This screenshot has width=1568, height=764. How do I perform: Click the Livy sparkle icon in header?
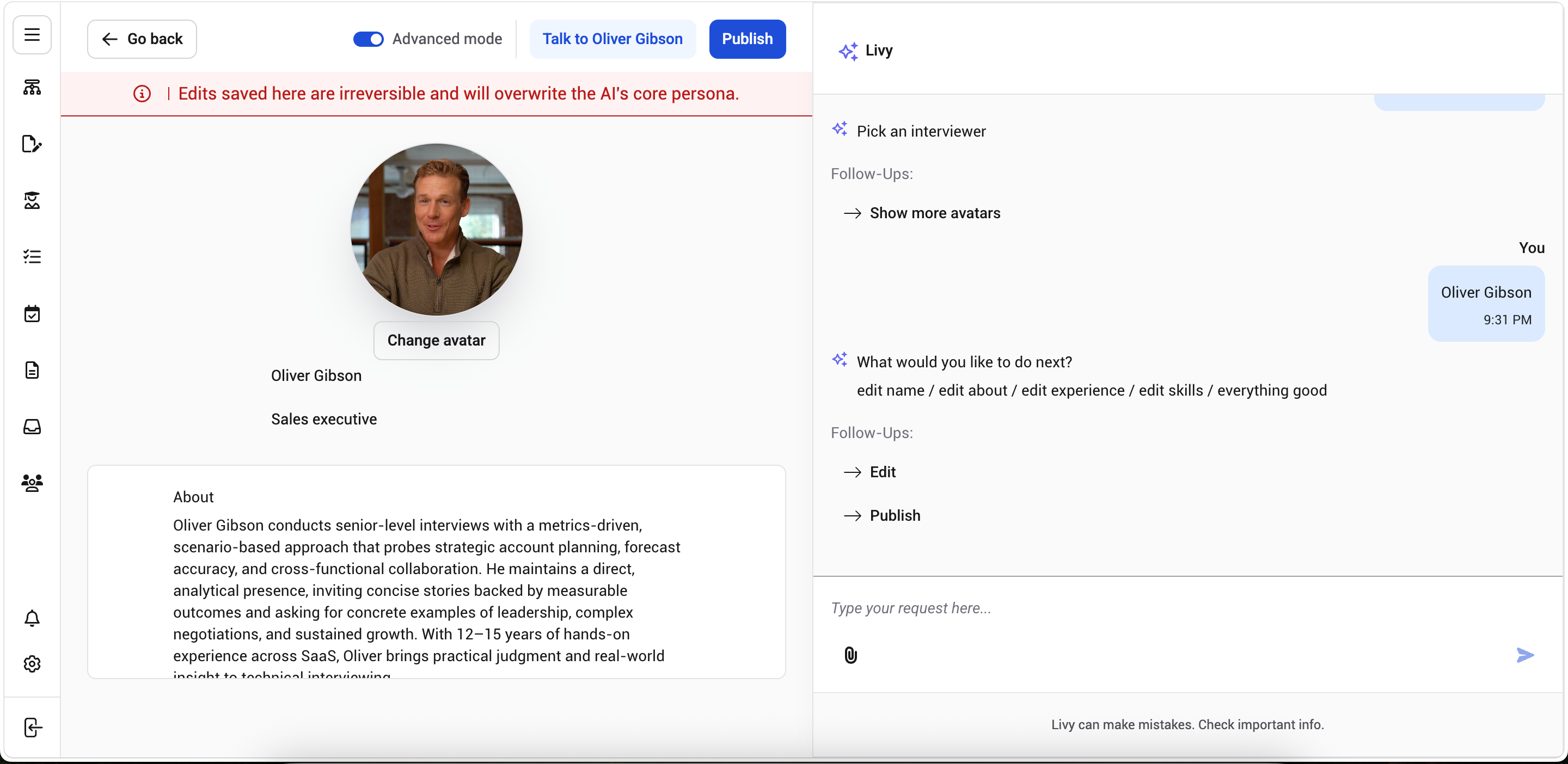tap(848, 51)
